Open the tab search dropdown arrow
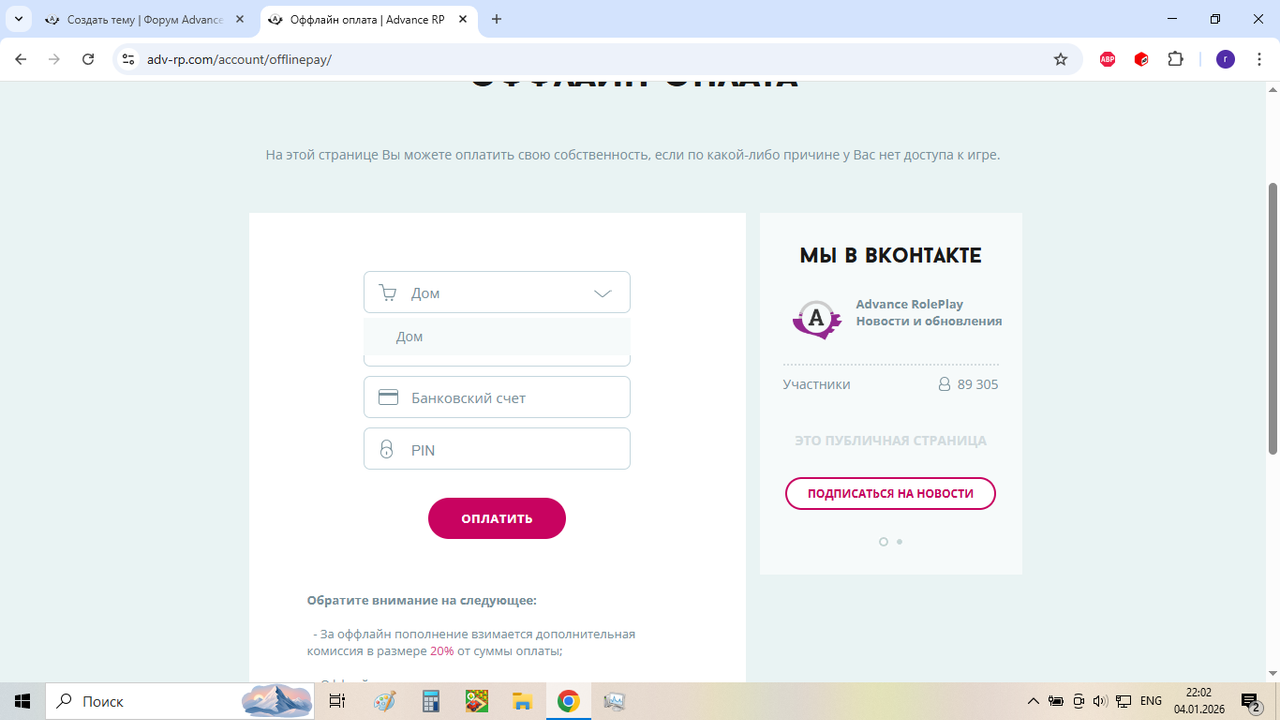The width and height of the screenshot is (1280, 720). click(18, 19)
